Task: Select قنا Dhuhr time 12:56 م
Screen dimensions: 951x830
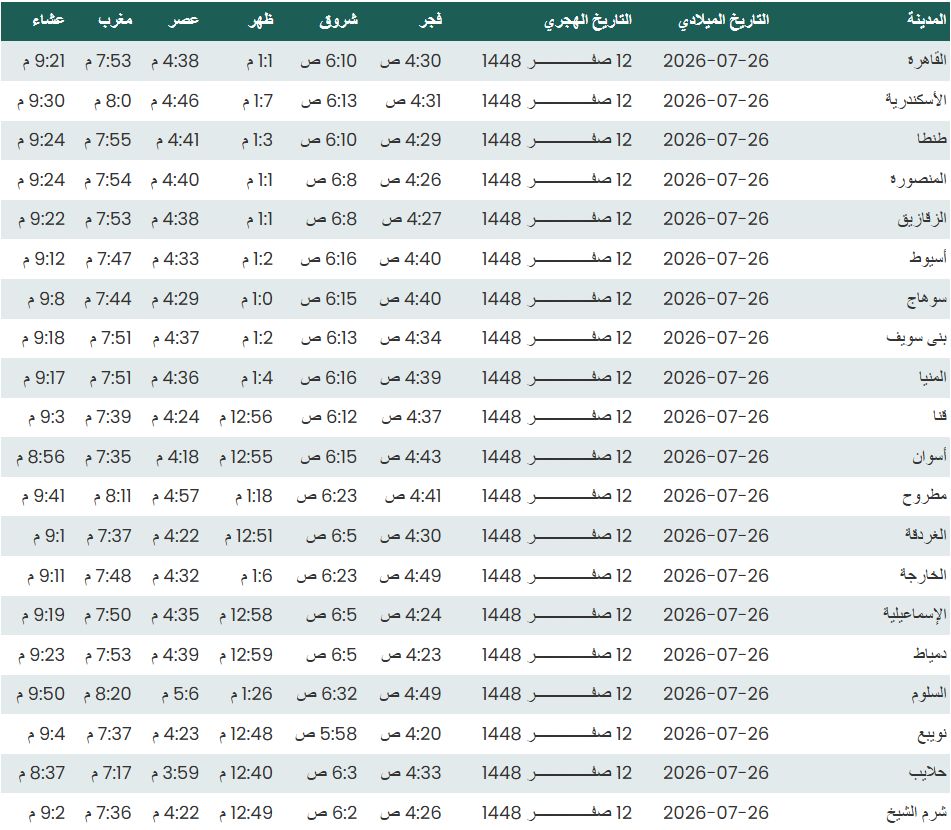Action: [x=246, y=417]
